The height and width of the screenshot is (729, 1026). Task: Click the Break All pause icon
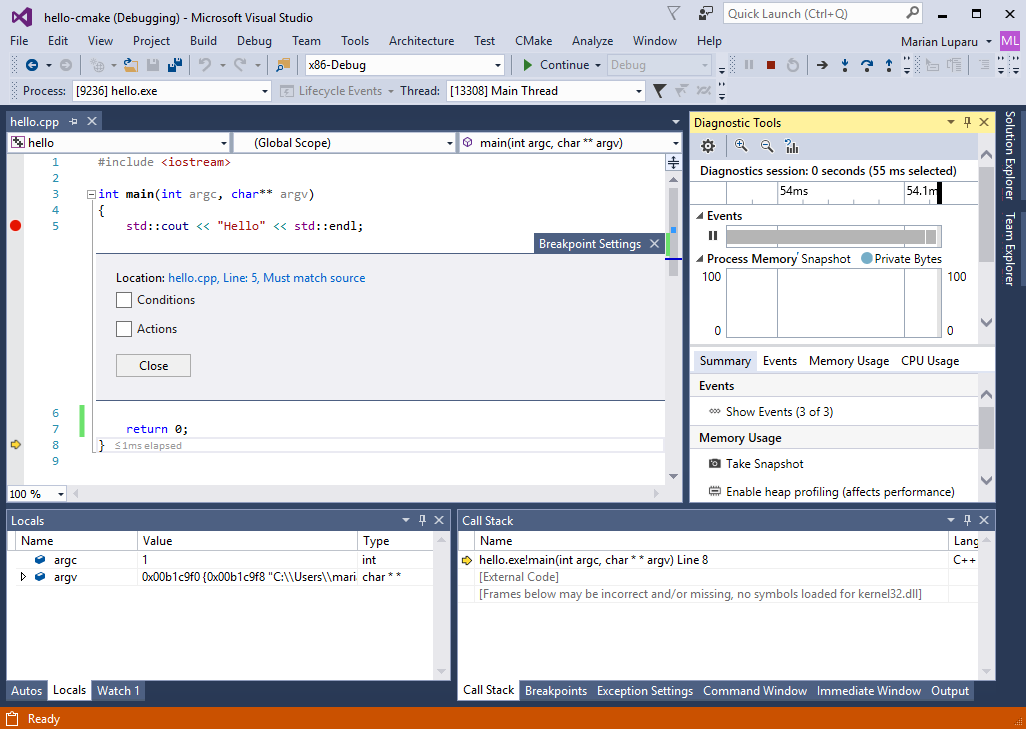coord(748,65)
